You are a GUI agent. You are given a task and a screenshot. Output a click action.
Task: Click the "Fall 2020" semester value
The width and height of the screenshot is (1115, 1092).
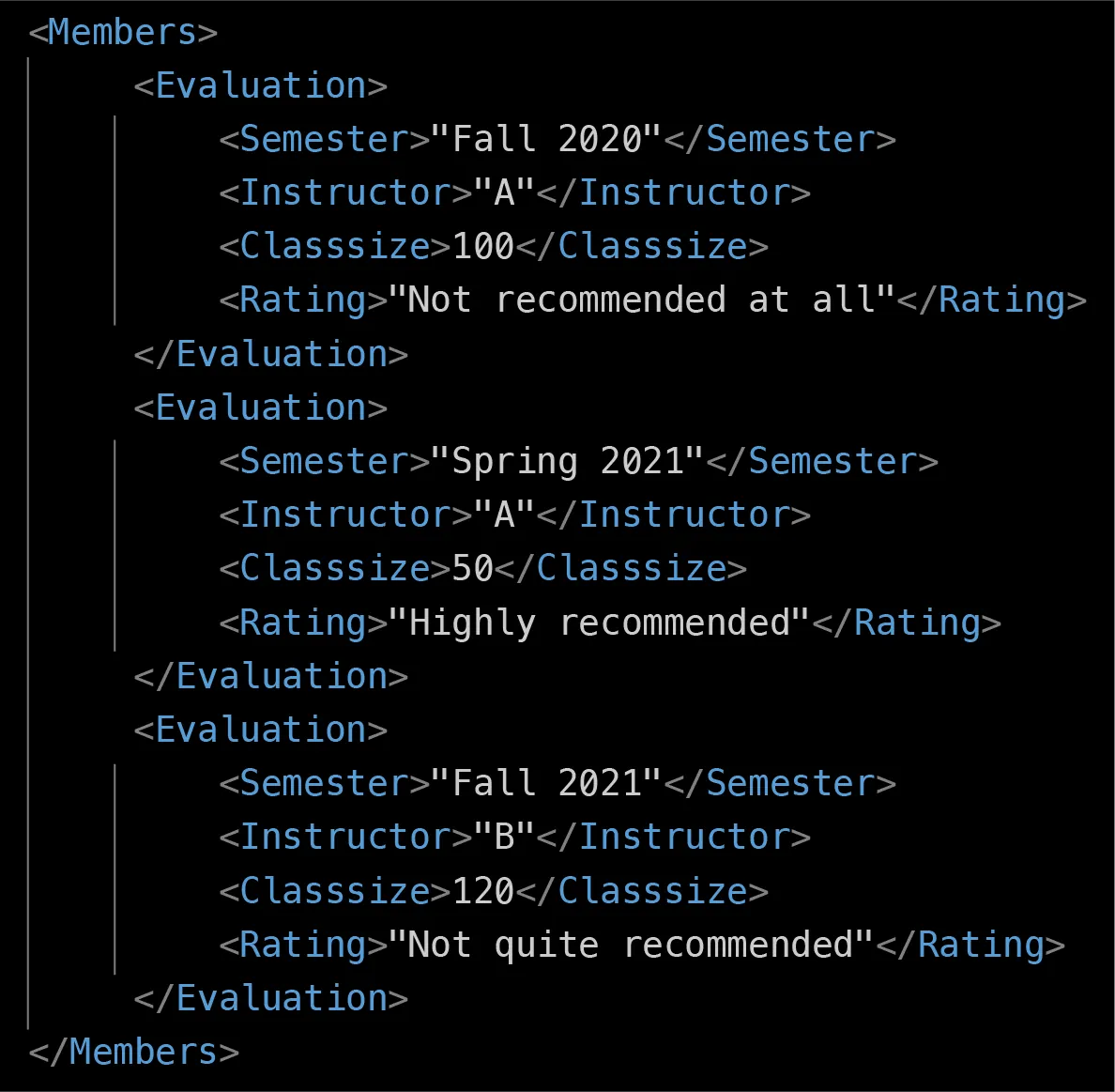(x=546, y=140)
